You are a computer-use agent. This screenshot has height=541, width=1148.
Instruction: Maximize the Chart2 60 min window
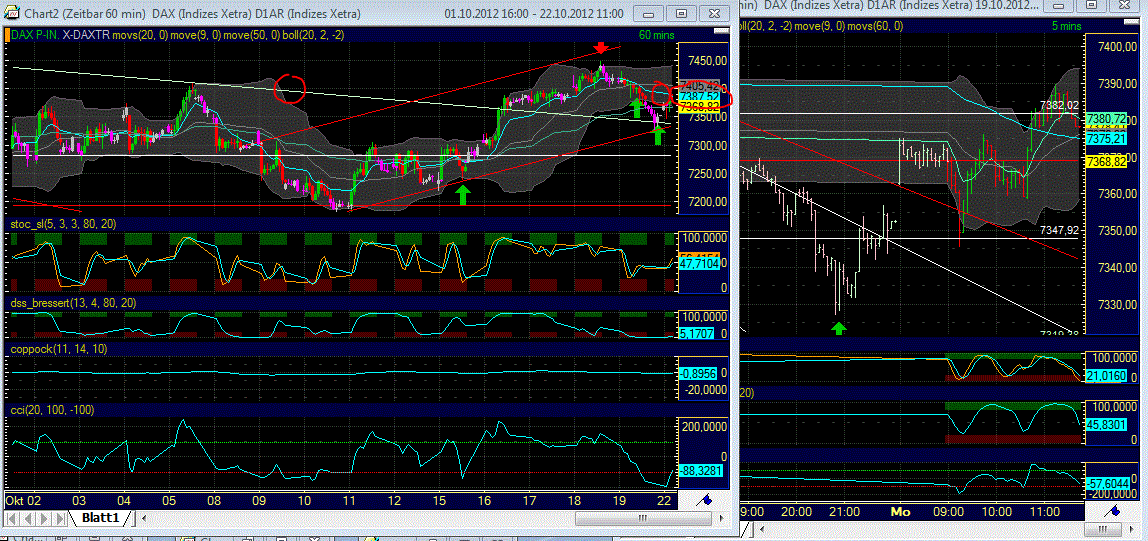681,13
